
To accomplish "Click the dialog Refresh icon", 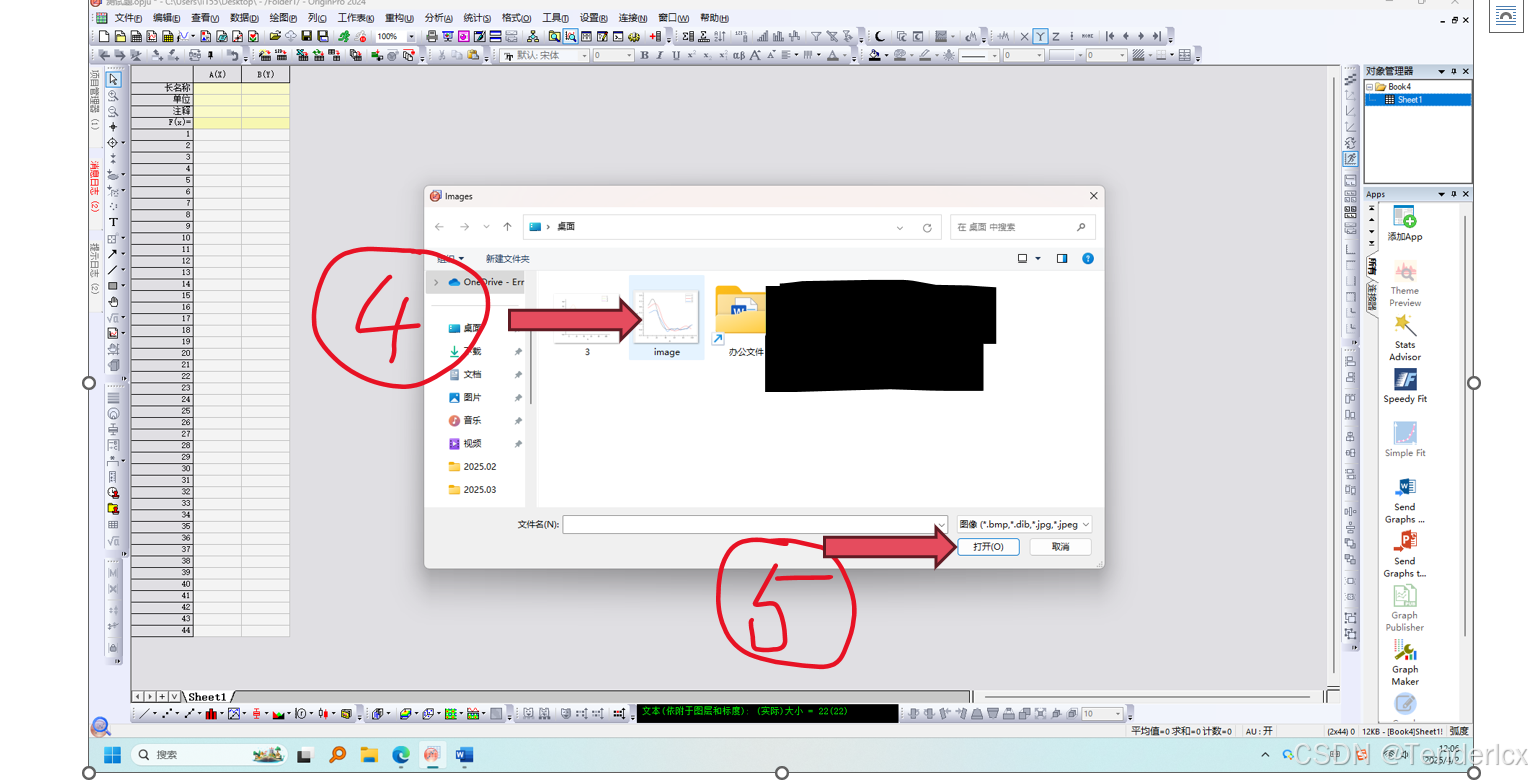I will click(927, 227).
